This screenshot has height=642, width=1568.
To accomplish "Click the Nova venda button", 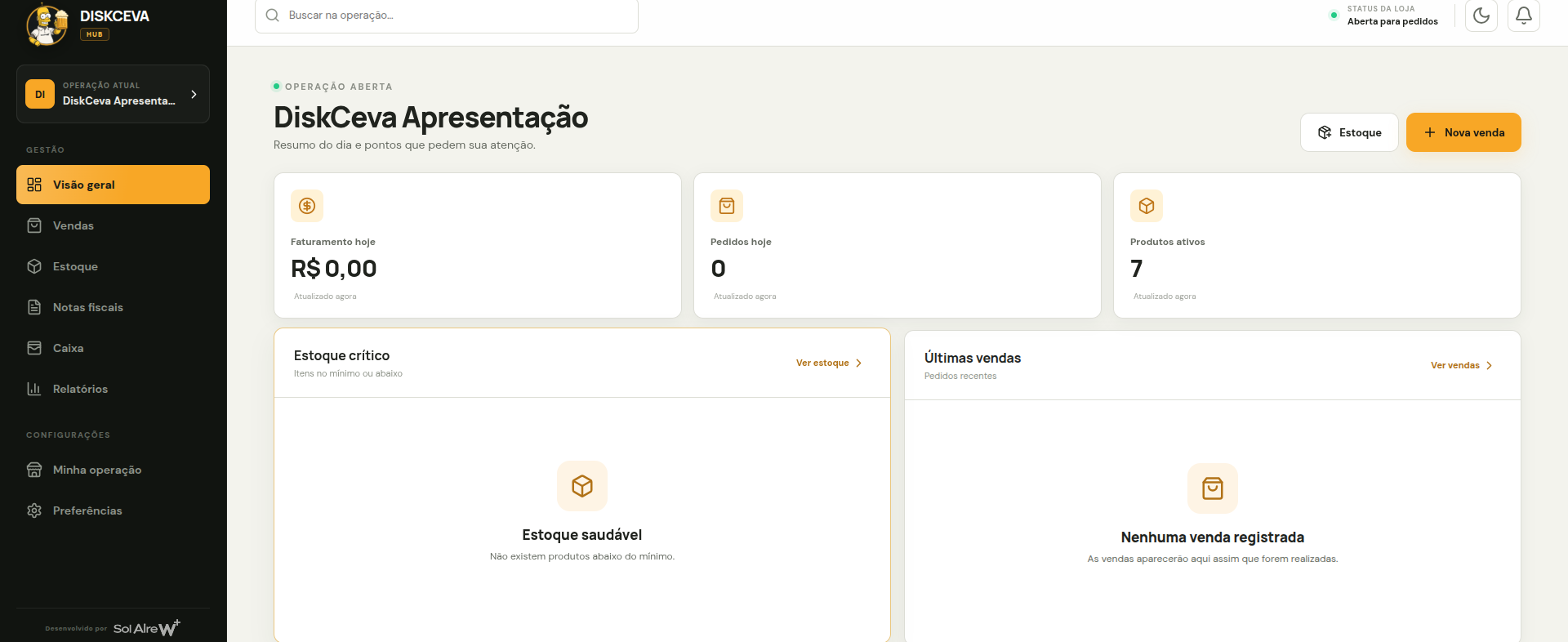I will (1463, 132).
